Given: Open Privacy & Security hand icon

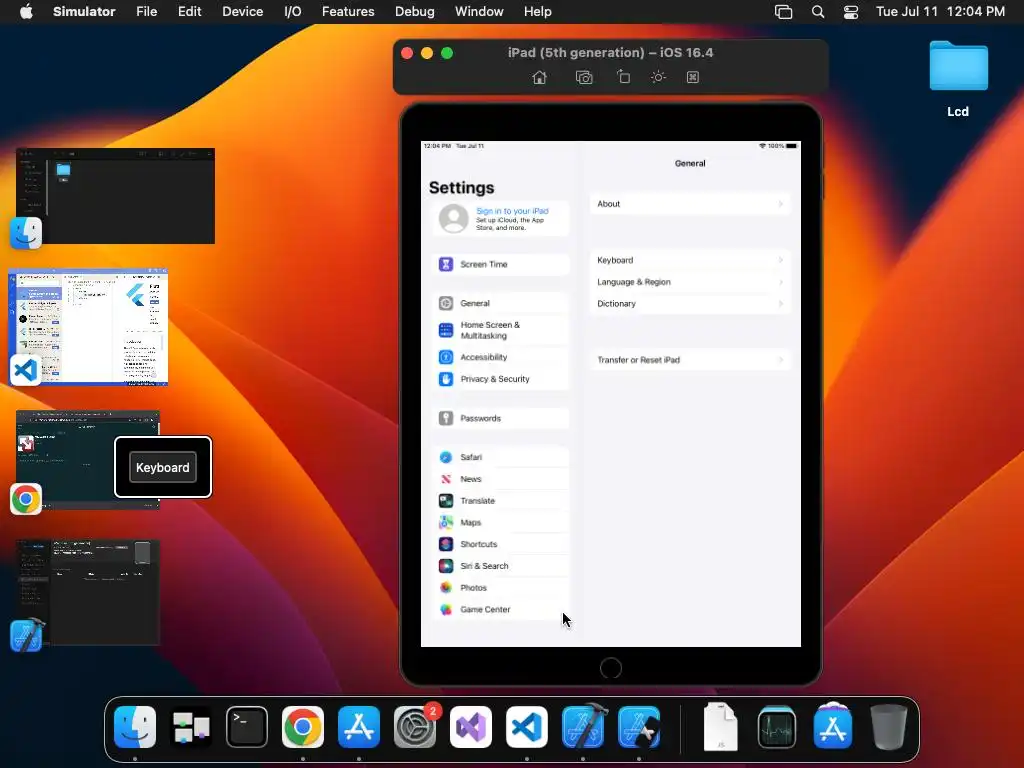Looking at the screenshot, I should [446, 379].
